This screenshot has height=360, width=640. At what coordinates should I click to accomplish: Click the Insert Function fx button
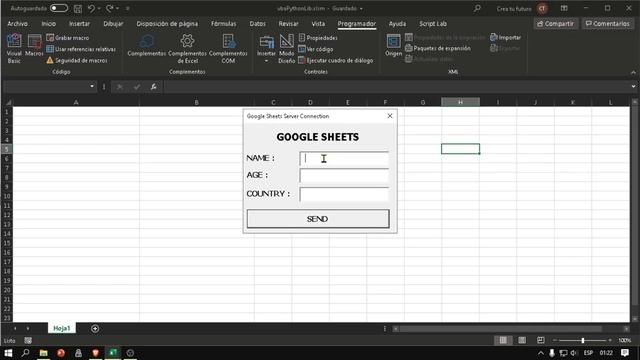tap(153, 87)
